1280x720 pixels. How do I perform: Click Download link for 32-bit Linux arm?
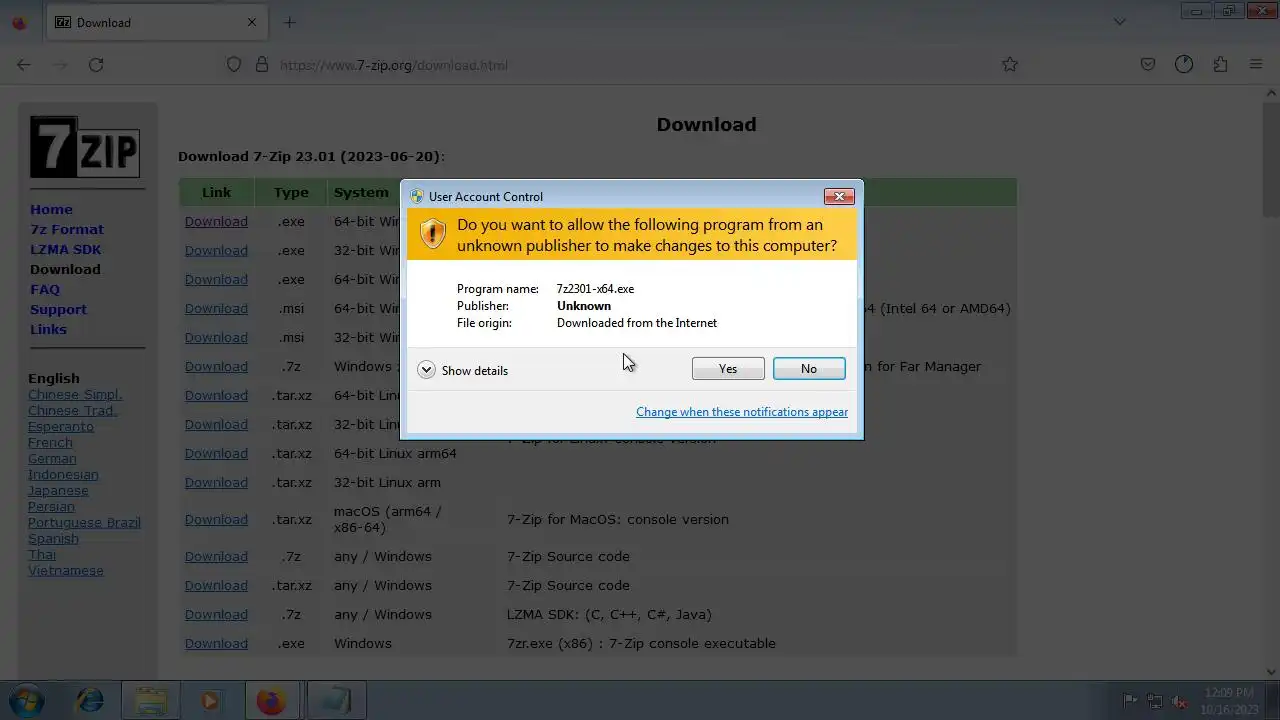tap(216, 482)
